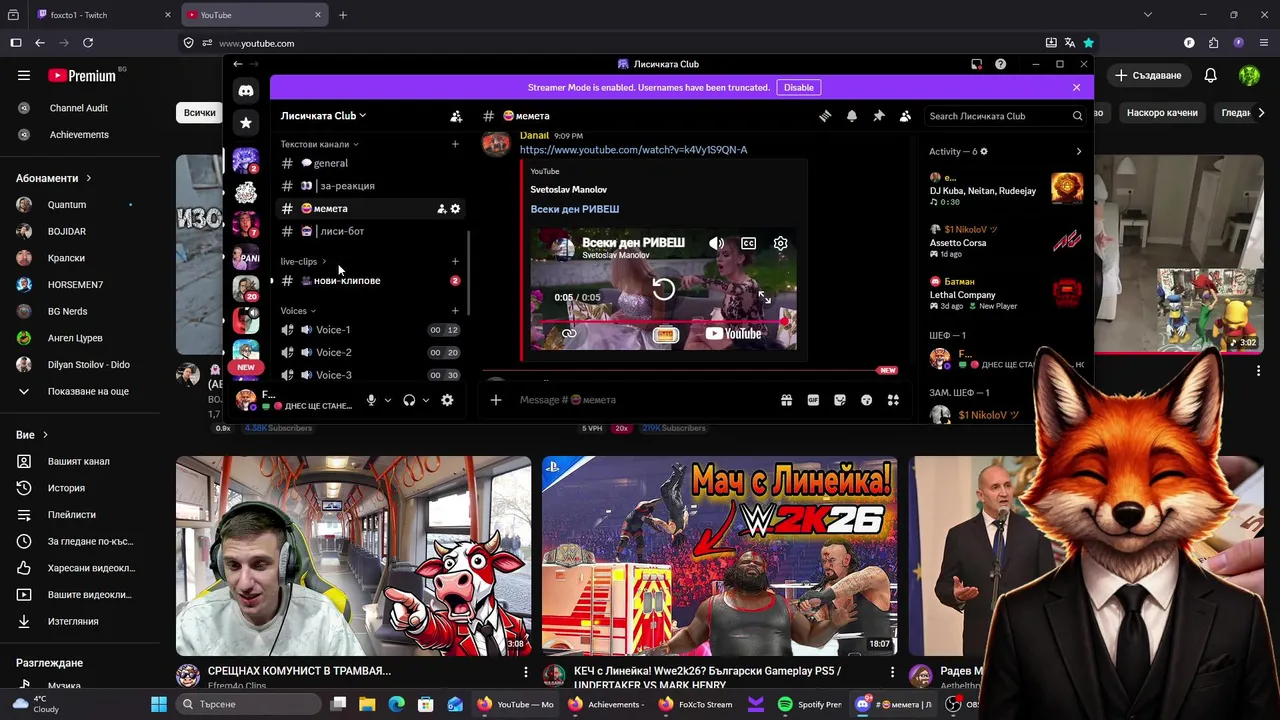Screen dimensions: 1280x720
Task: Open notification settings bell in Discord header
Action: point(852,116)
